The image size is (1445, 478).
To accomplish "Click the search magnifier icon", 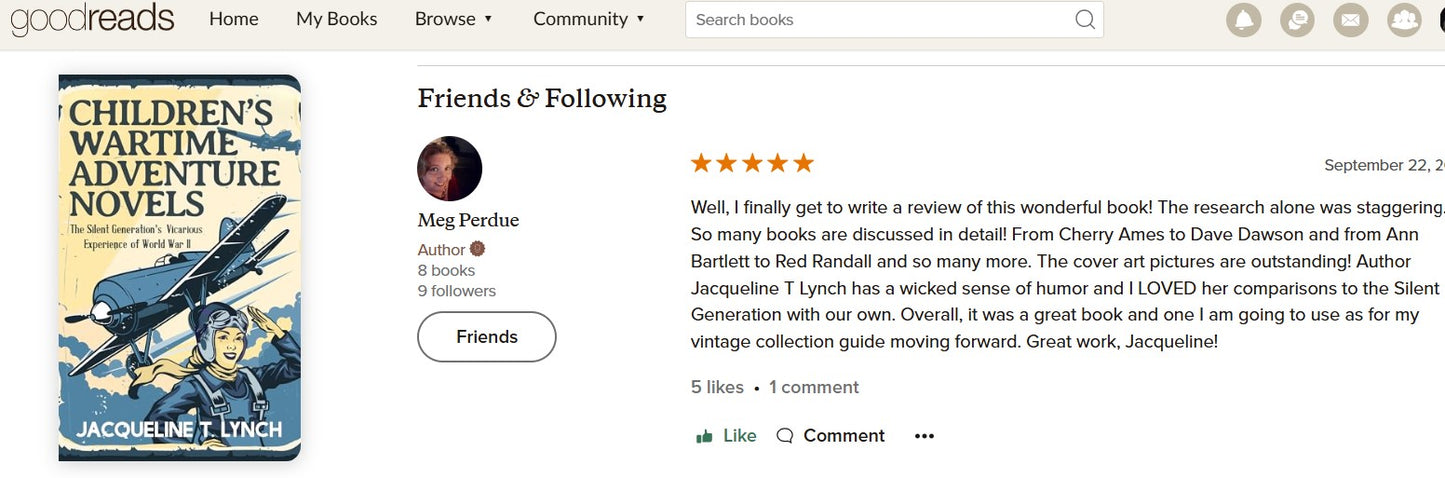I will [x=1084, y=20].
